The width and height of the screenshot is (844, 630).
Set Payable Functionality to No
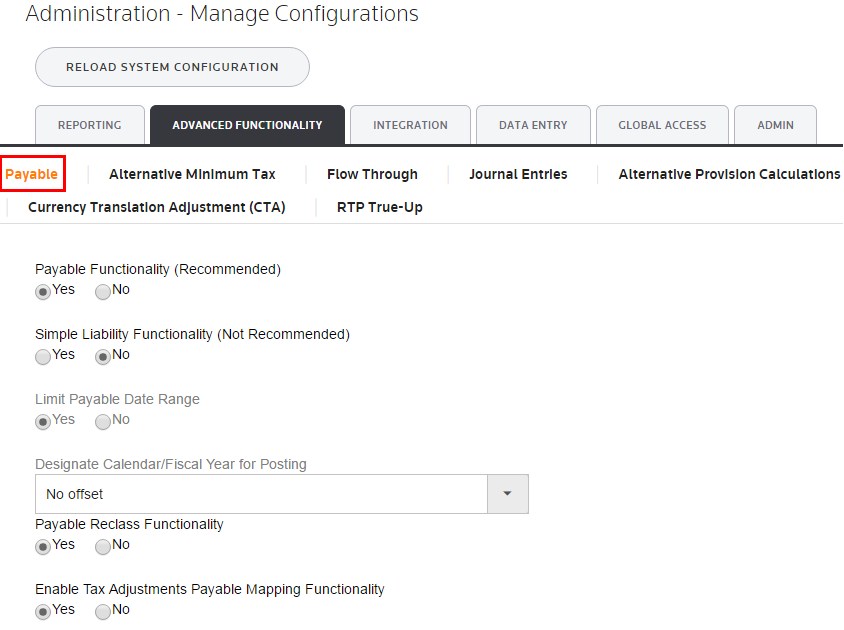point(103,292)
